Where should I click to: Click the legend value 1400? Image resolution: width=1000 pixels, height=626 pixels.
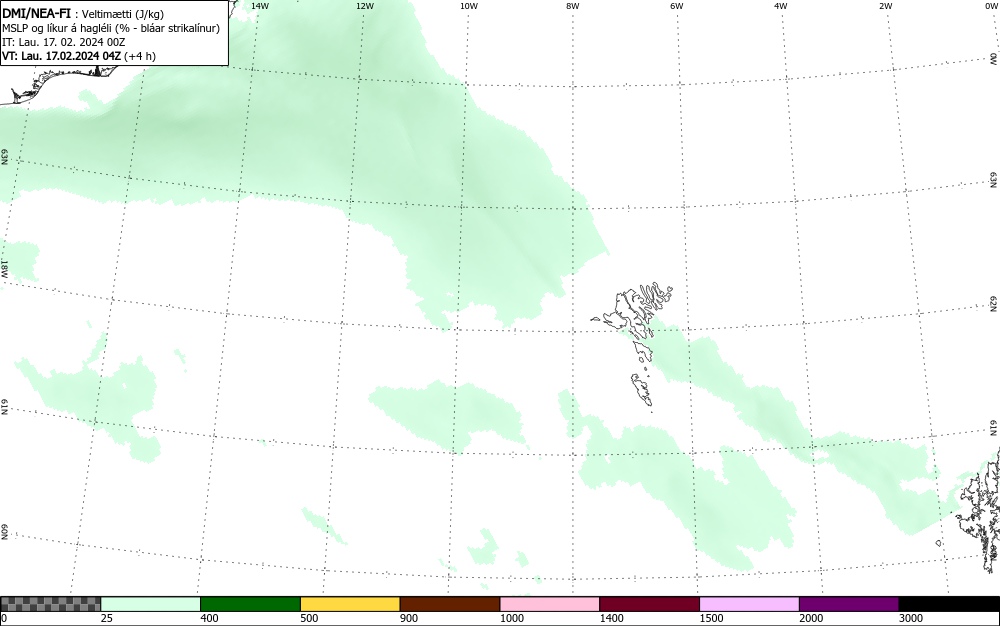coord(611,618)
